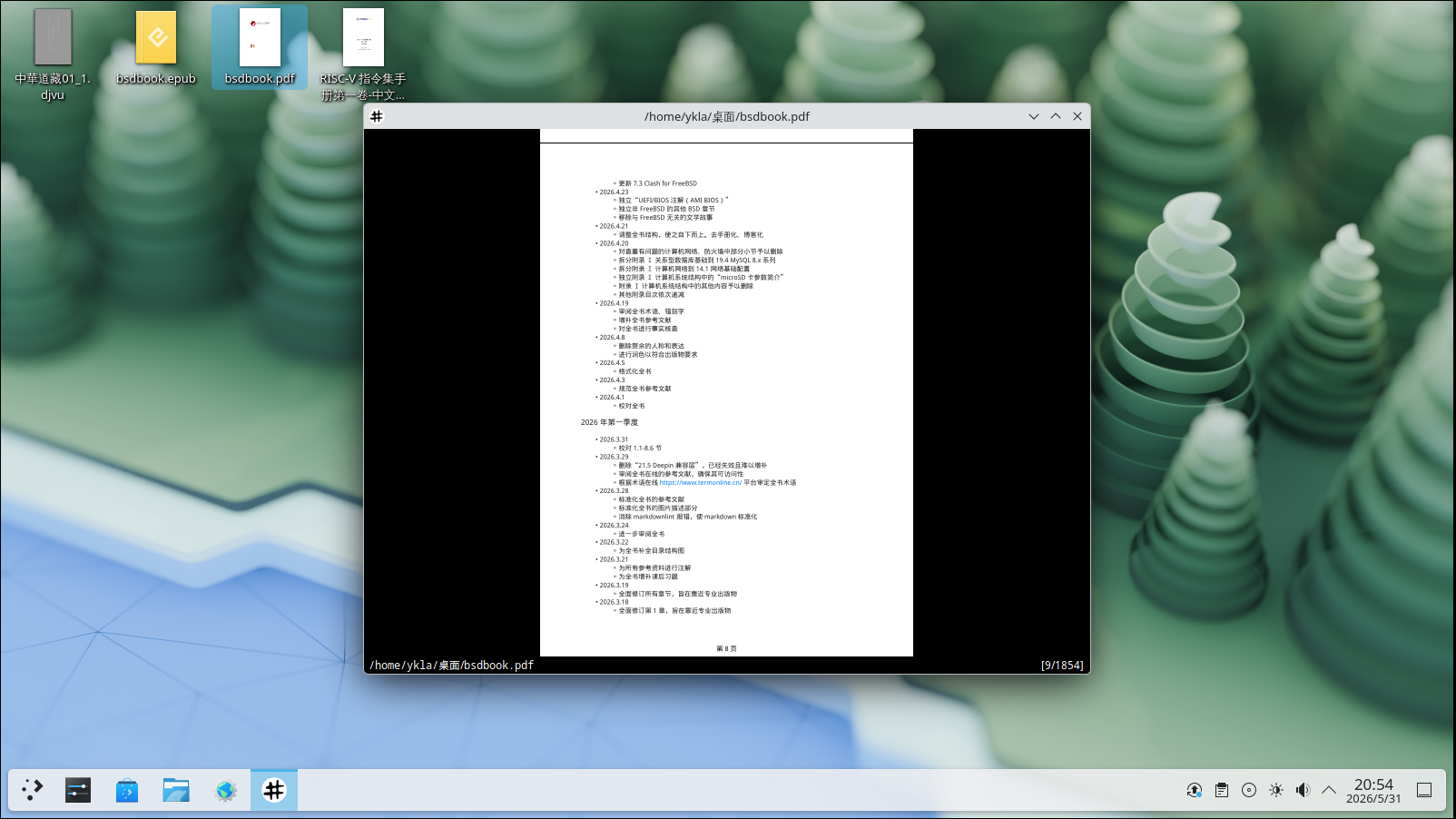This screenshot has width=1456, height=819.
Task: Minimize the bsdbook.pdf viewer window
Action: [1033, 116]
